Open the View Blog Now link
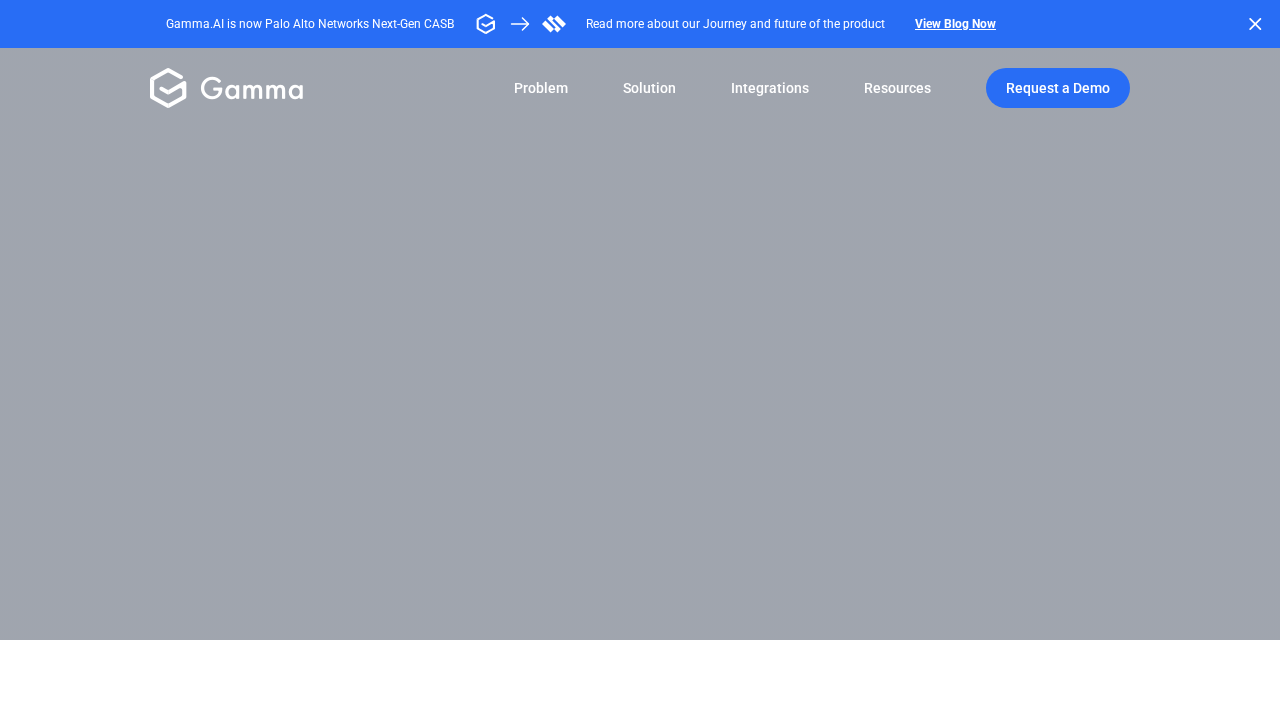The height and width of the screenshot is (720, 1280). click(x=954, y=23)
